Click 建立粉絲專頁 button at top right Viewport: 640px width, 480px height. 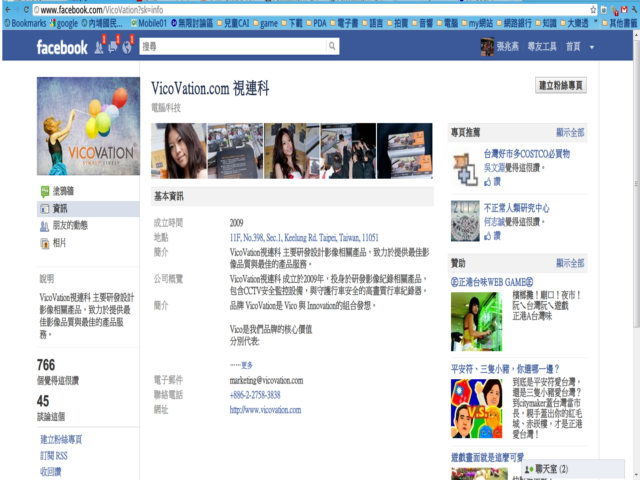[x=561, y=86]
